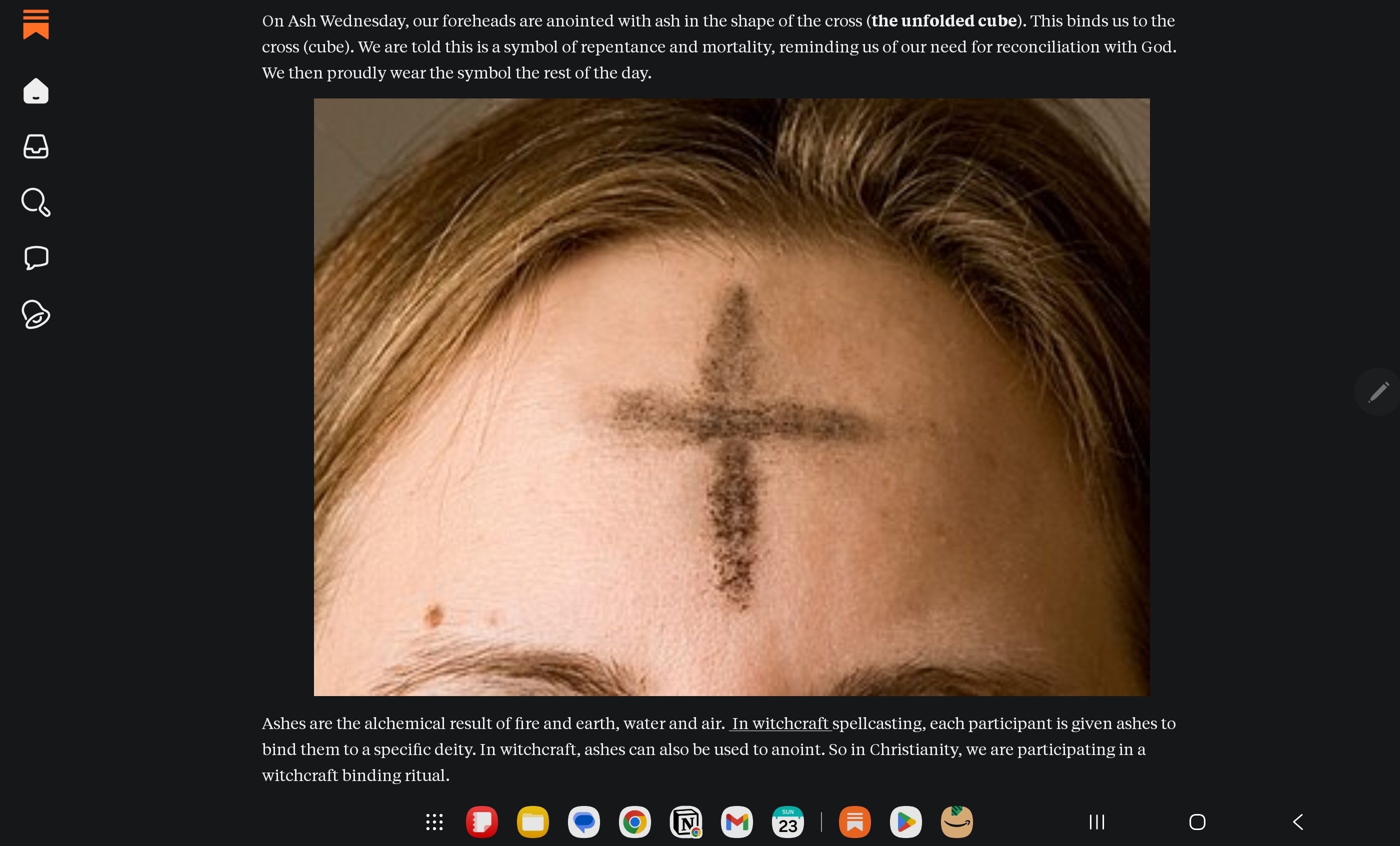Screen dimensions: 1400x846
Task: Launch Google Play Store
Action: [x=905, y=822]
